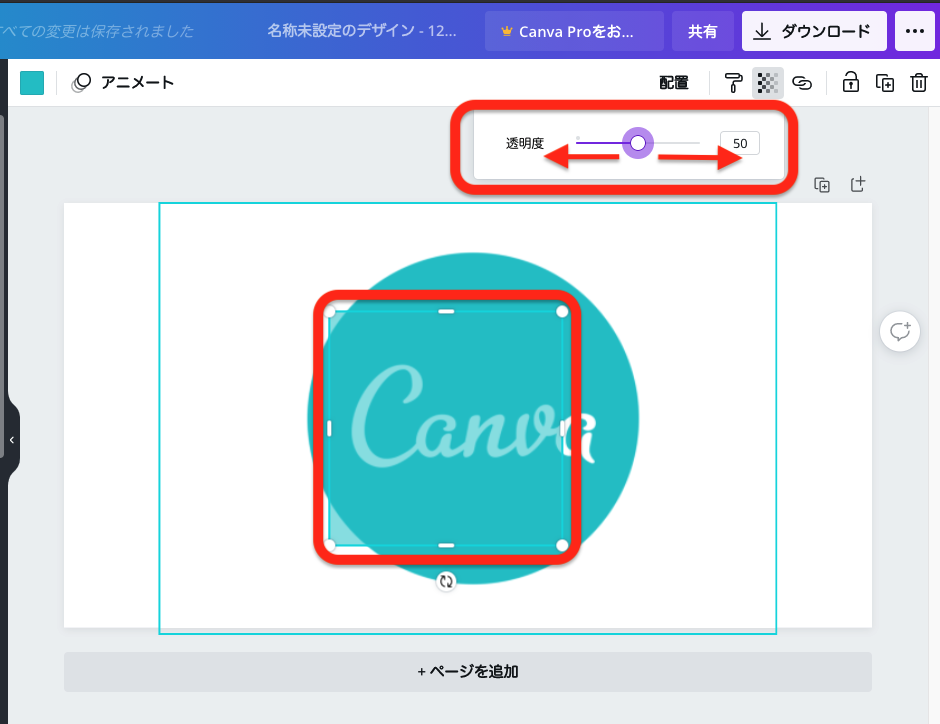Click the top-right resize handle of square
The image size is (940, 724).
(x=562, y=312)
